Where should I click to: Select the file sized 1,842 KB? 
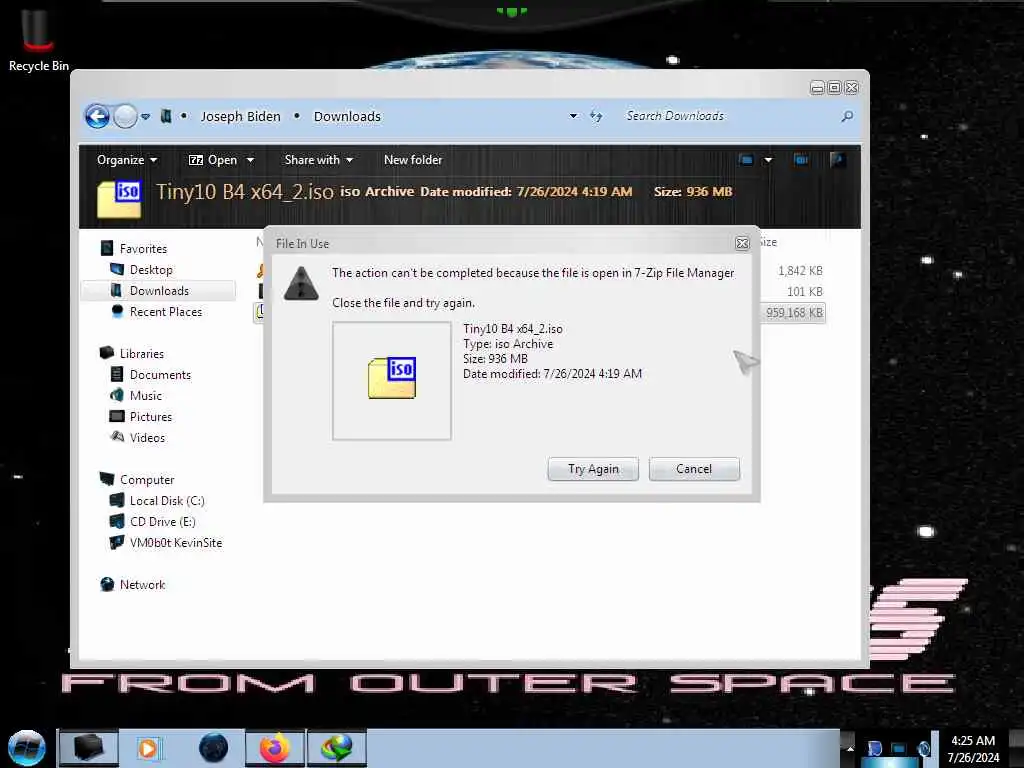click(800, 270)
